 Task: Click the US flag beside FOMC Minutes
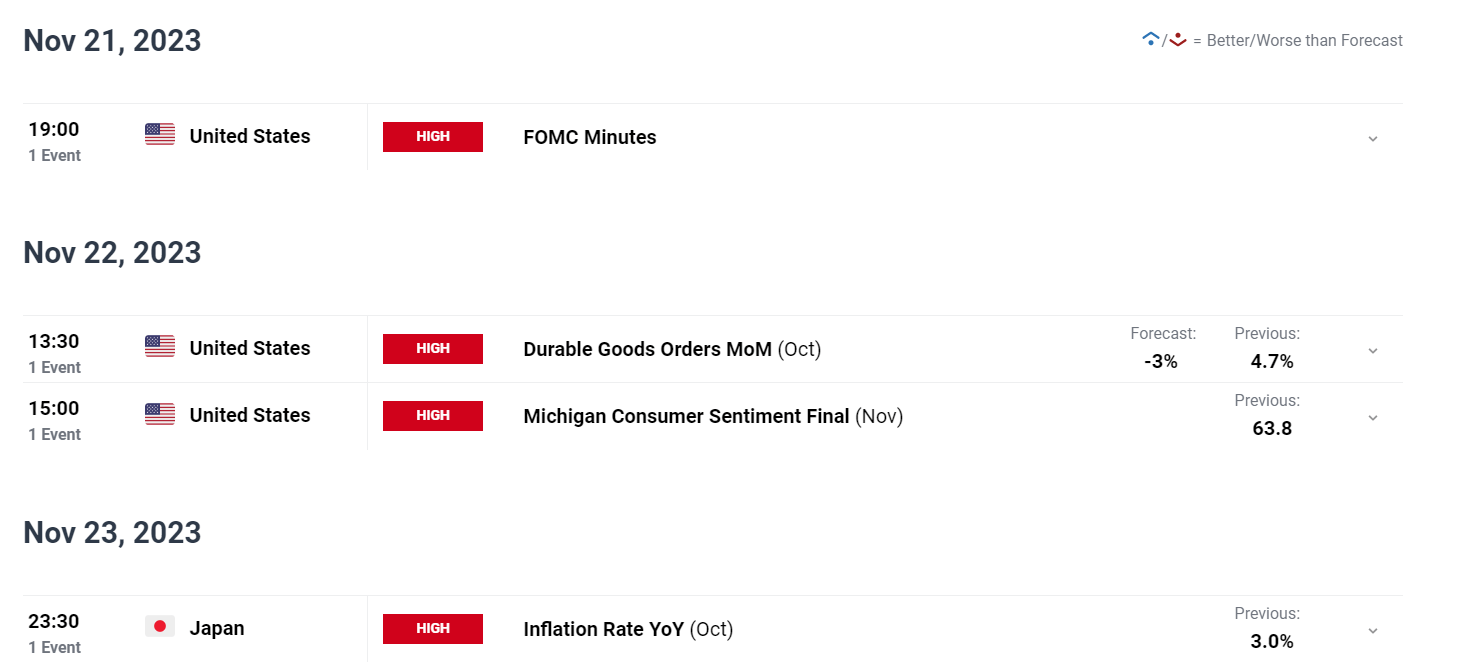point(160,134)
